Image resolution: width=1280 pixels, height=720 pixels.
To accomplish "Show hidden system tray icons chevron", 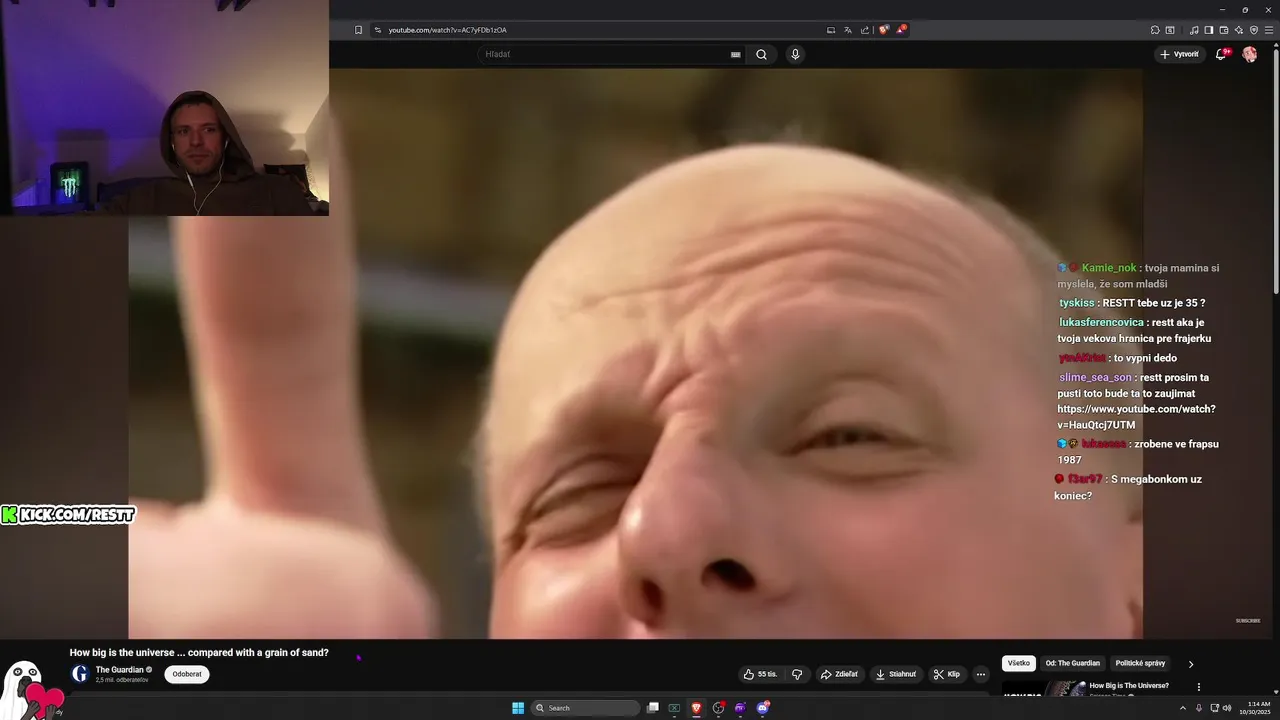I will point(1185,708).
